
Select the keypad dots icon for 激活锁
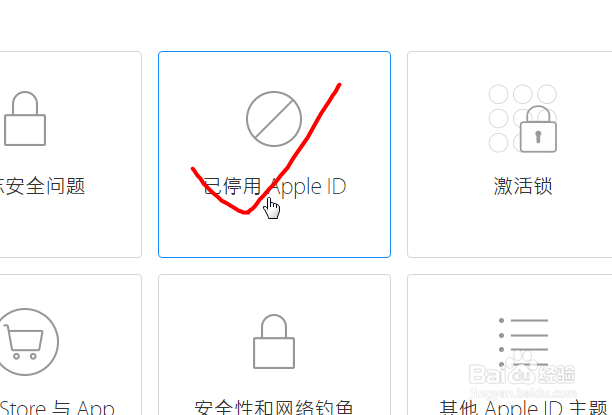pyautogui.click(x=523, y=118)
